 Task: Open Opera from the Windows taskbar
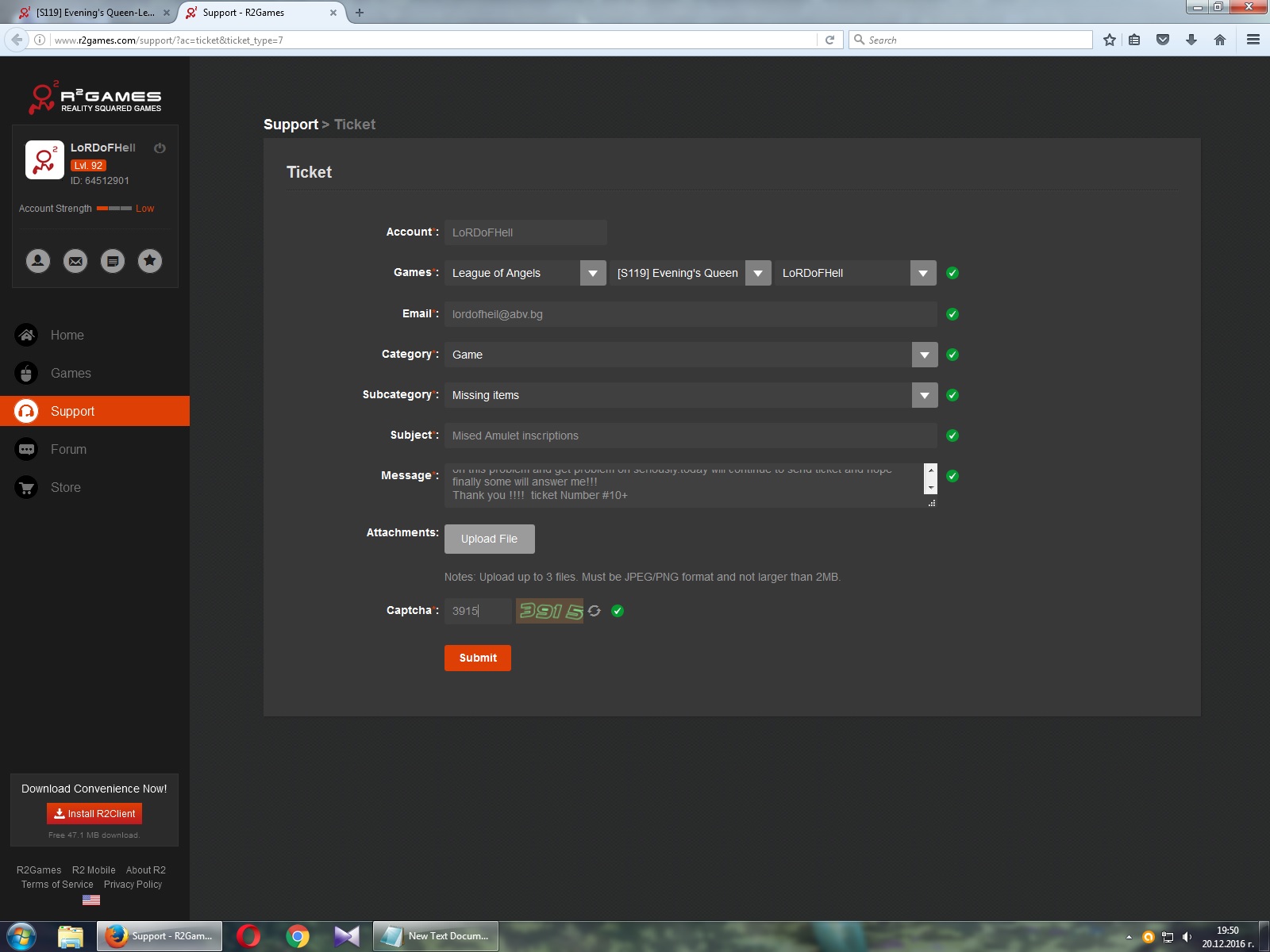[x=248, y=936]
